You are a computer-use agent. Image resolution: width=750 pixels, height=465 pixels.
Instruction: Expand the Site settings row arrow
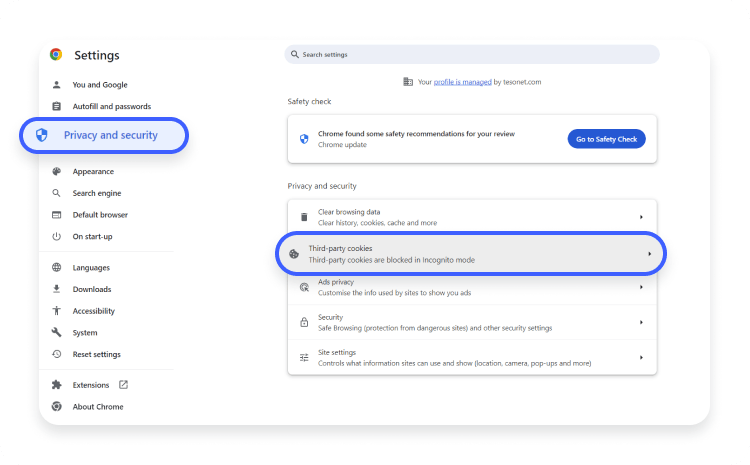pyautogui.click(x=641, y=357)
